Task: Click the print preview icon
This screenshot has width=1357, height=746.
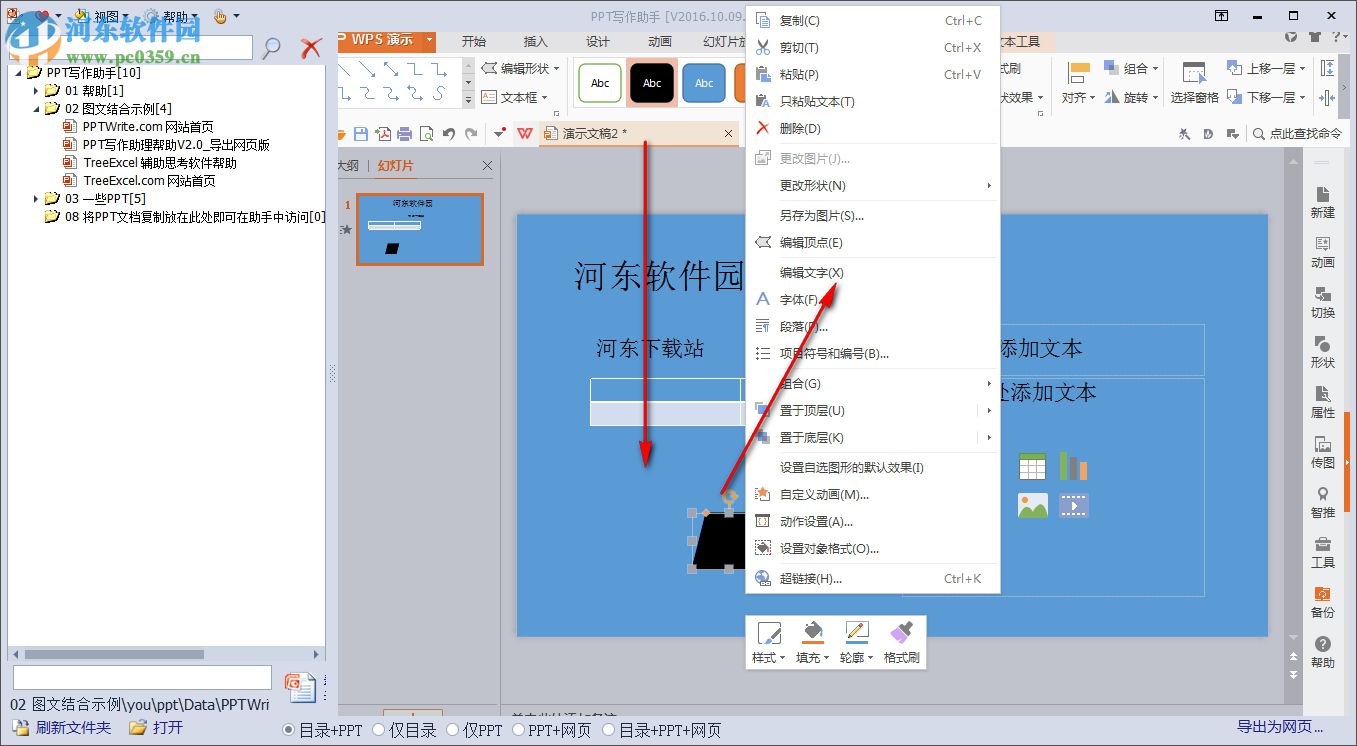Action: [426, 134]
